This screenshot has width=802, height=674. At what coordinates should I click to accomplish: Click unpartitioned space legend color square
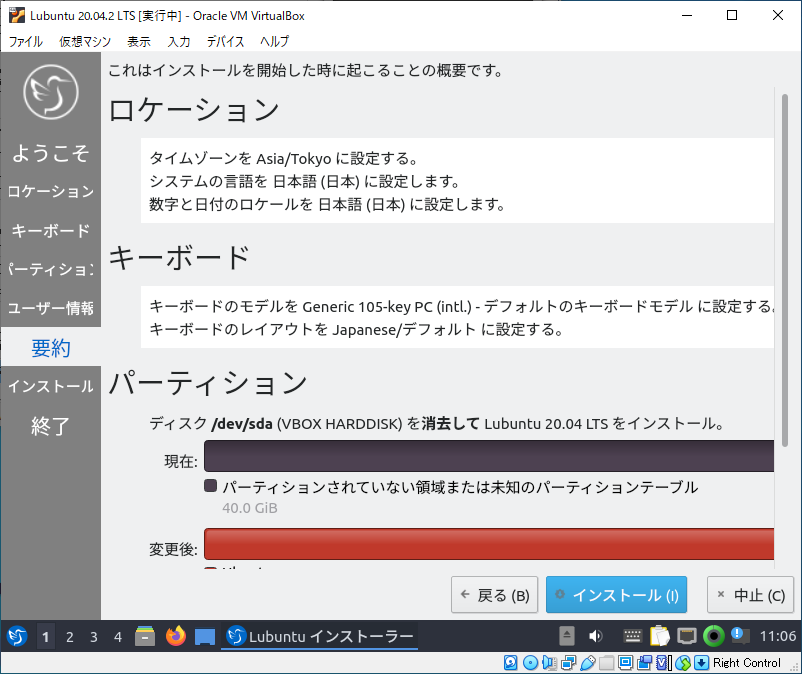coord(210,486)
